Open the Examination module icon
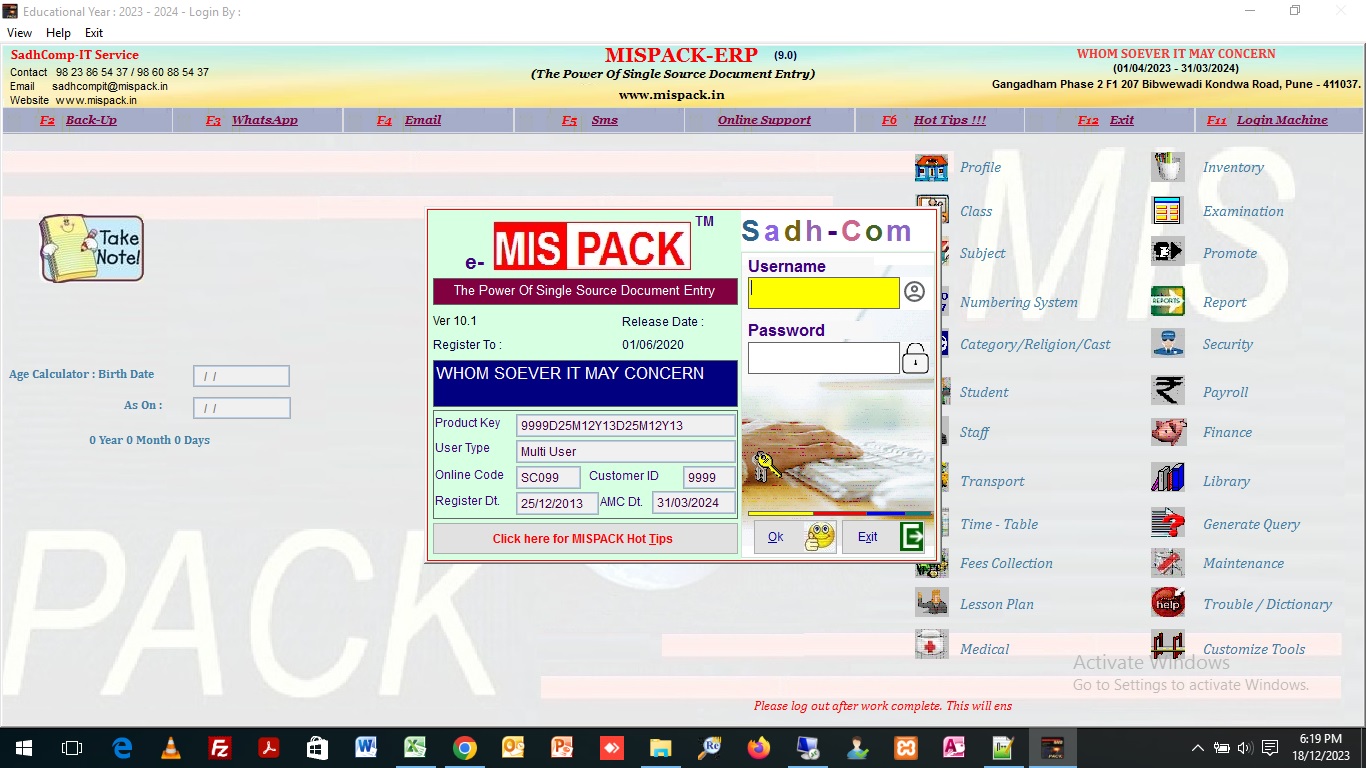 point(1167,210)
